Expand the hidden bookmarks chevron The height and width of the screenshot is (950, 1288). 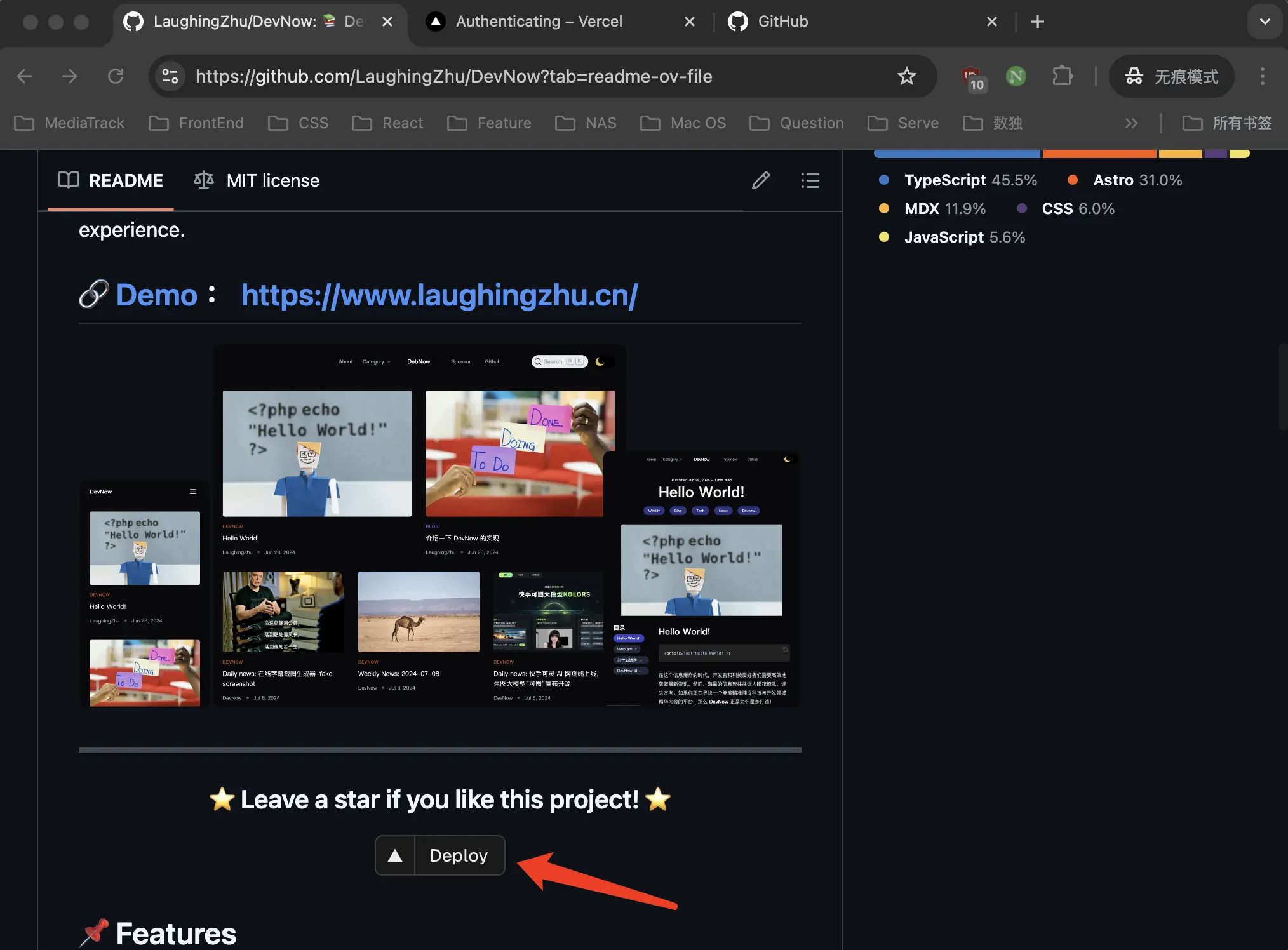point(1131,123)
